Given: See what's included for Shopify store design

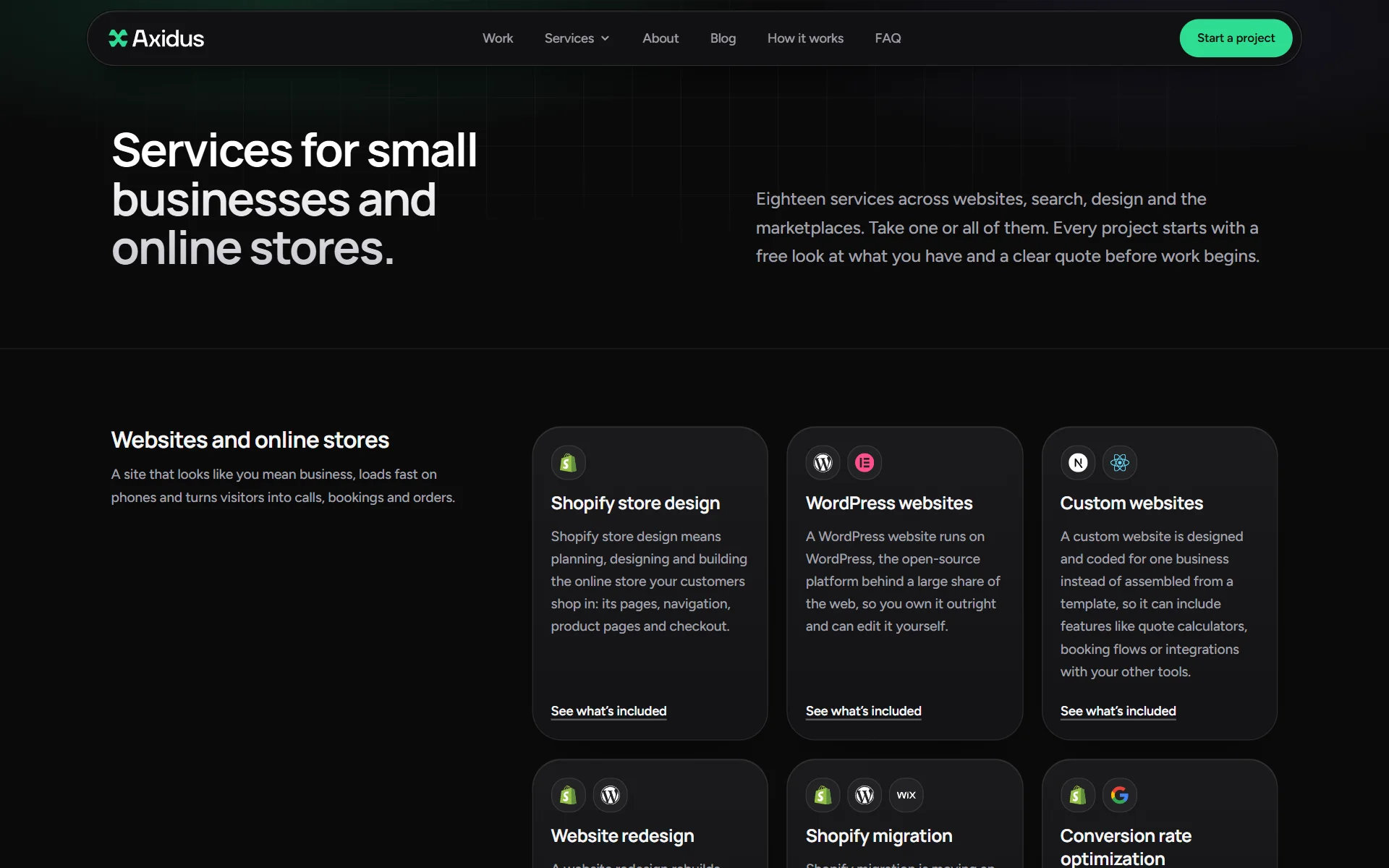Looking at the screenshot, I should tap(608, 711).
